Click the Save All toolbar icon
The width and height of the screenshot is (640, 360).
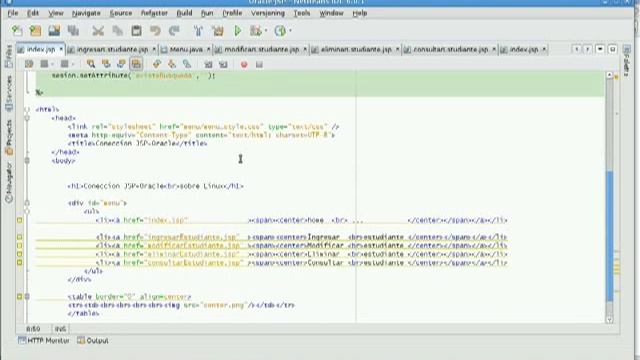click(x=73, y=31)
